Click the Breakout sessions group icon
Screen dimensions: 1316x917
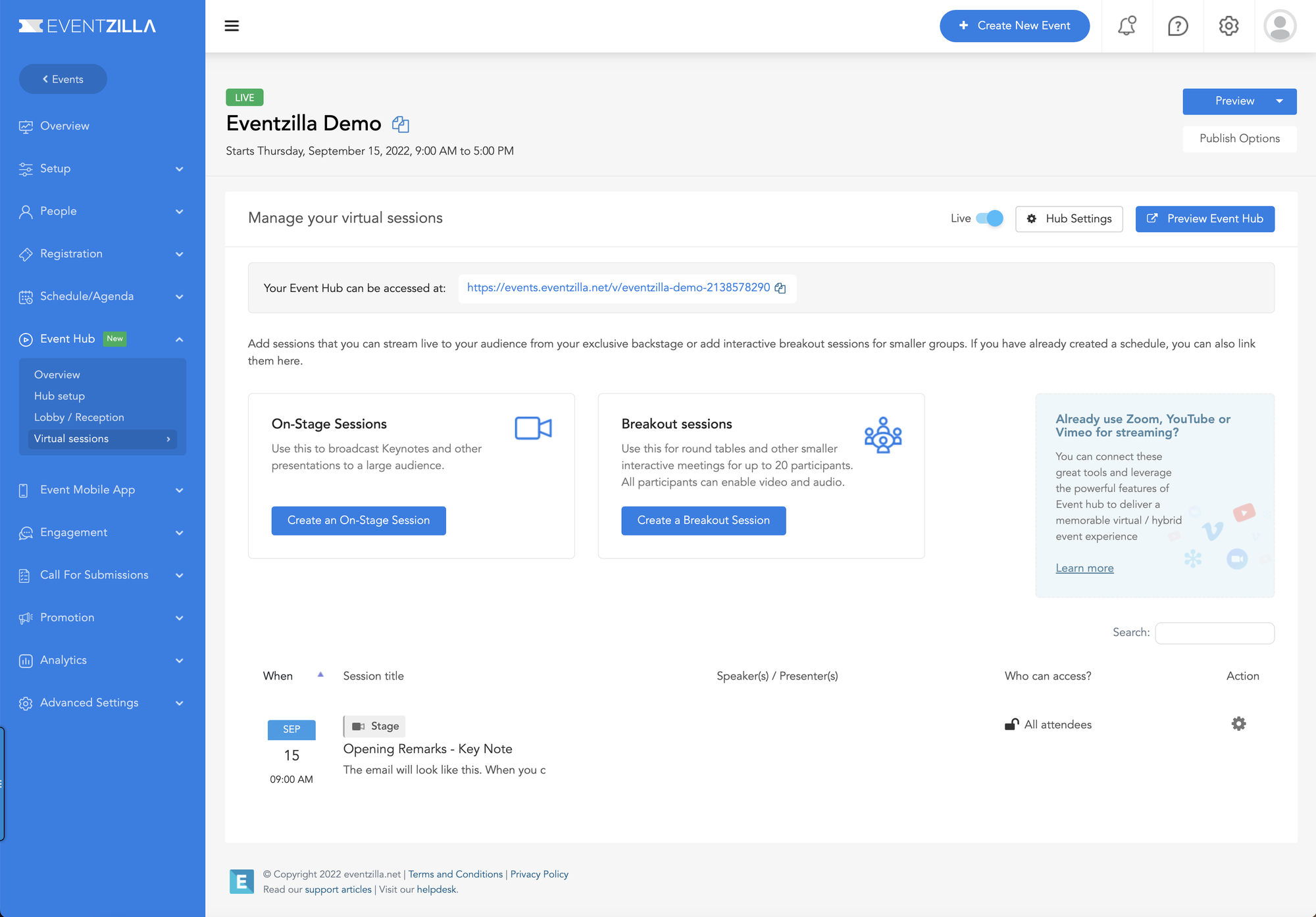click(883, 435)
